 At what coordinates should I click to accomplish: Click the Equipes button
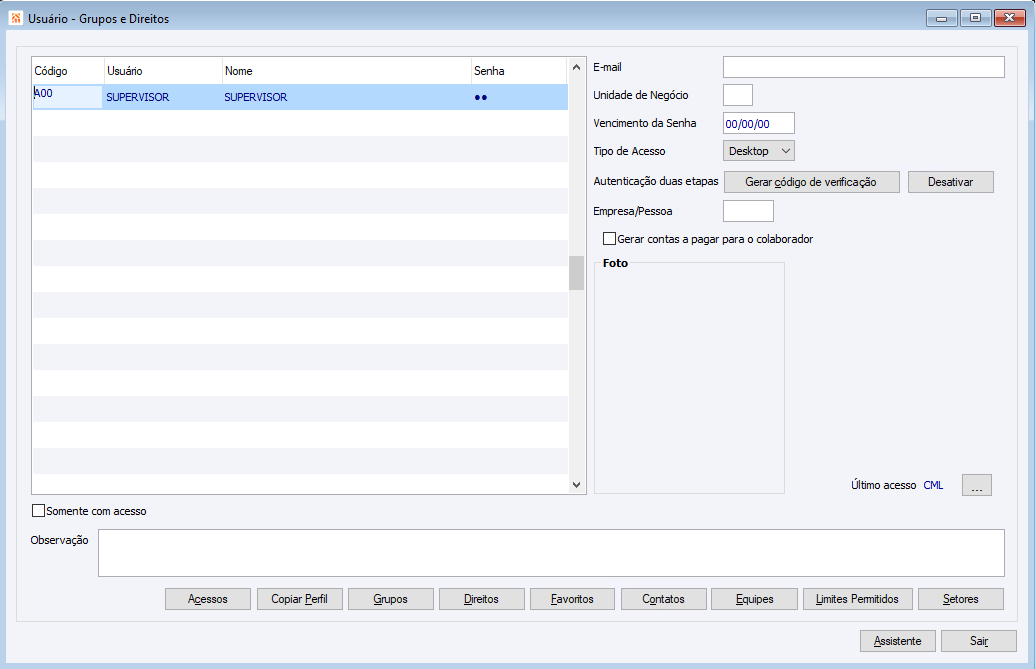[754, 599]
